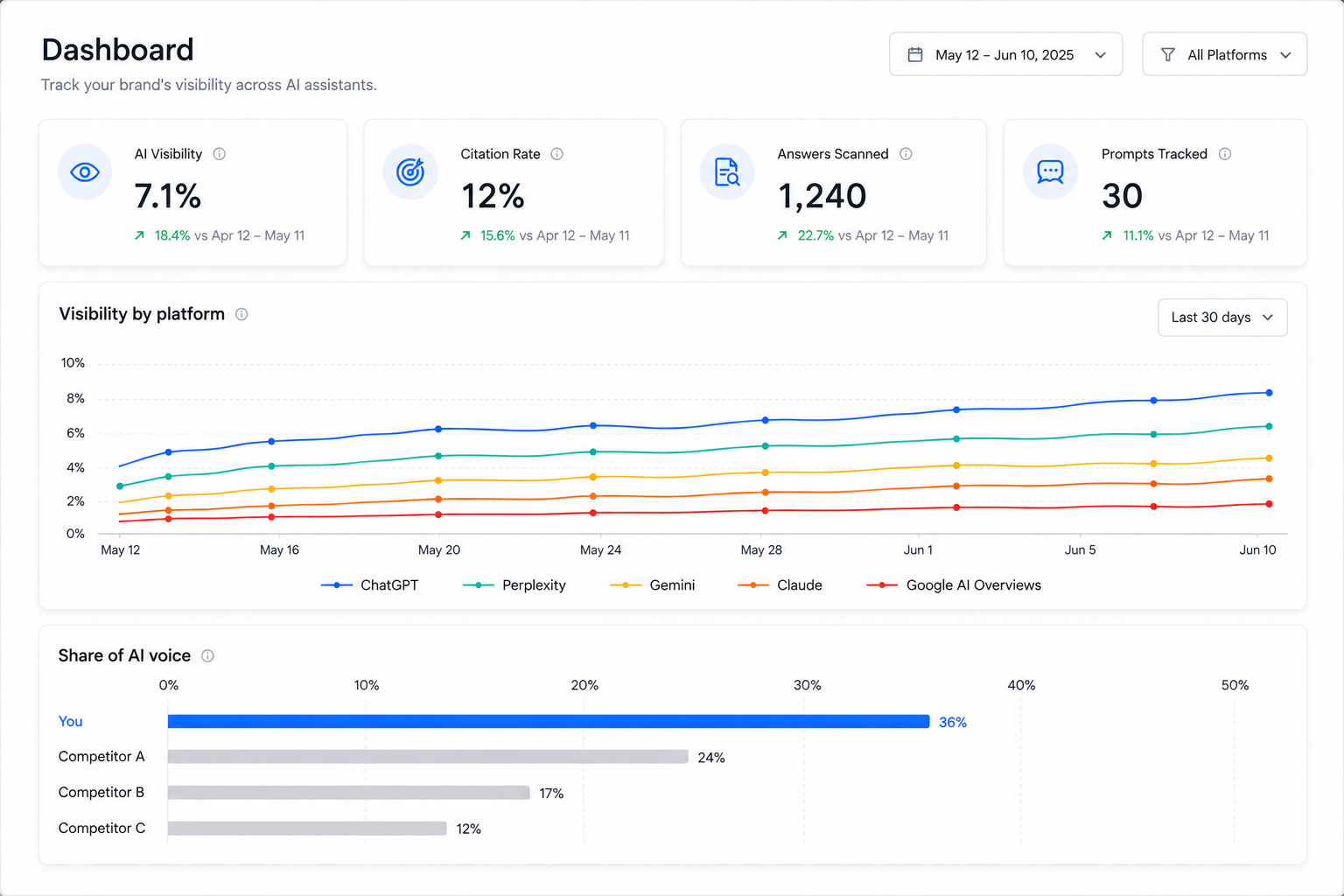Click Google AI Overviews endpoint at Jun 10
The height and width of the screenshot is (896, 1344).
point(1269,504)
